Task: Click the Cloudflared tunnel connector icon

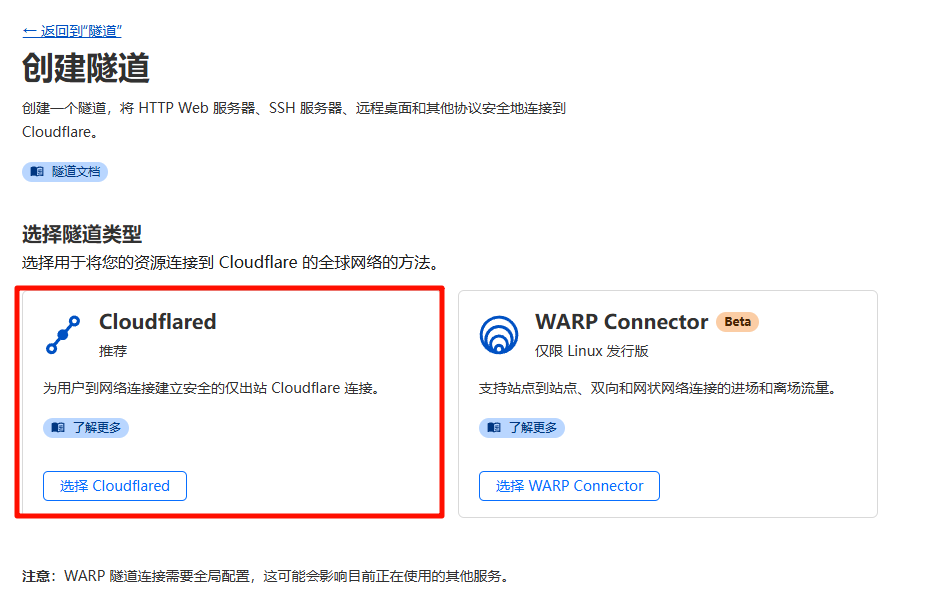Action: click(63, 334)
